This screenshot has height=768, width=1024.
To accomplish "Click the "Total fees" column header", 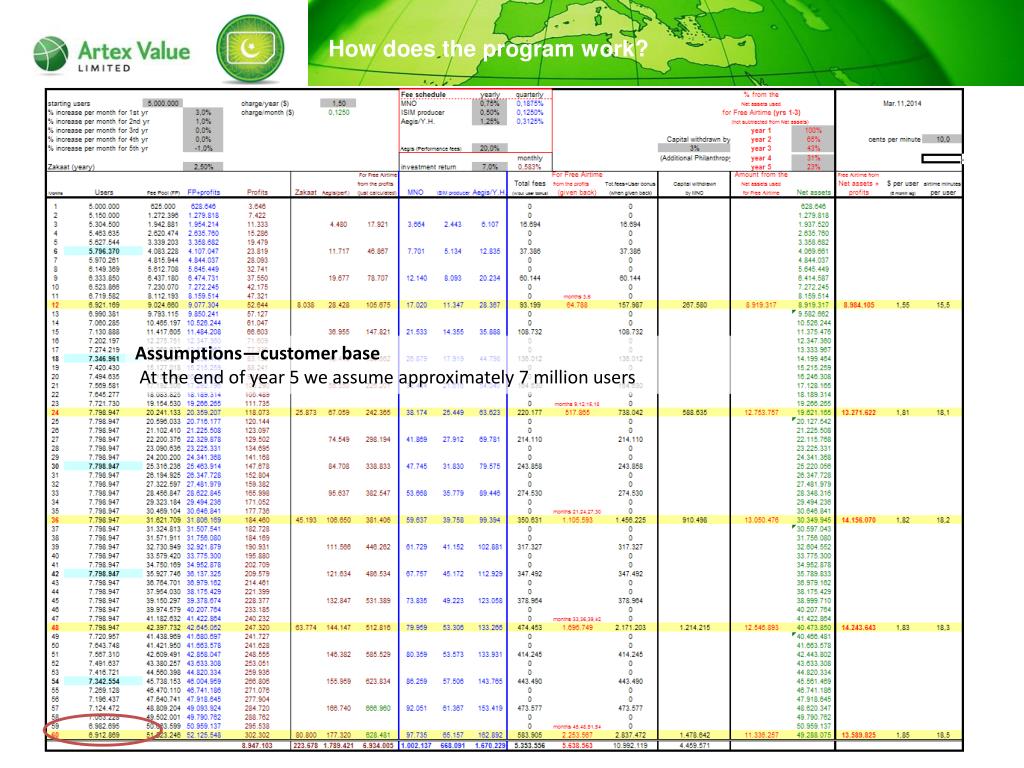I will pos(530,184).
